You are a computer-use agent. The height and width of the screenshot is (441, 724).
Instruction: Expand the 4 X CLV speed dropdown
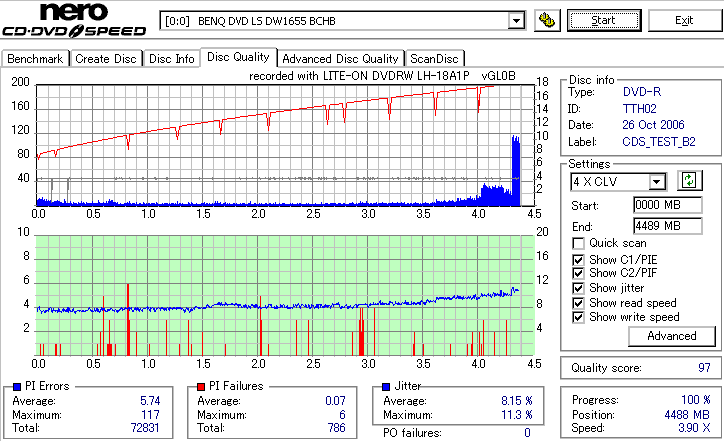(x=656, y=181)
